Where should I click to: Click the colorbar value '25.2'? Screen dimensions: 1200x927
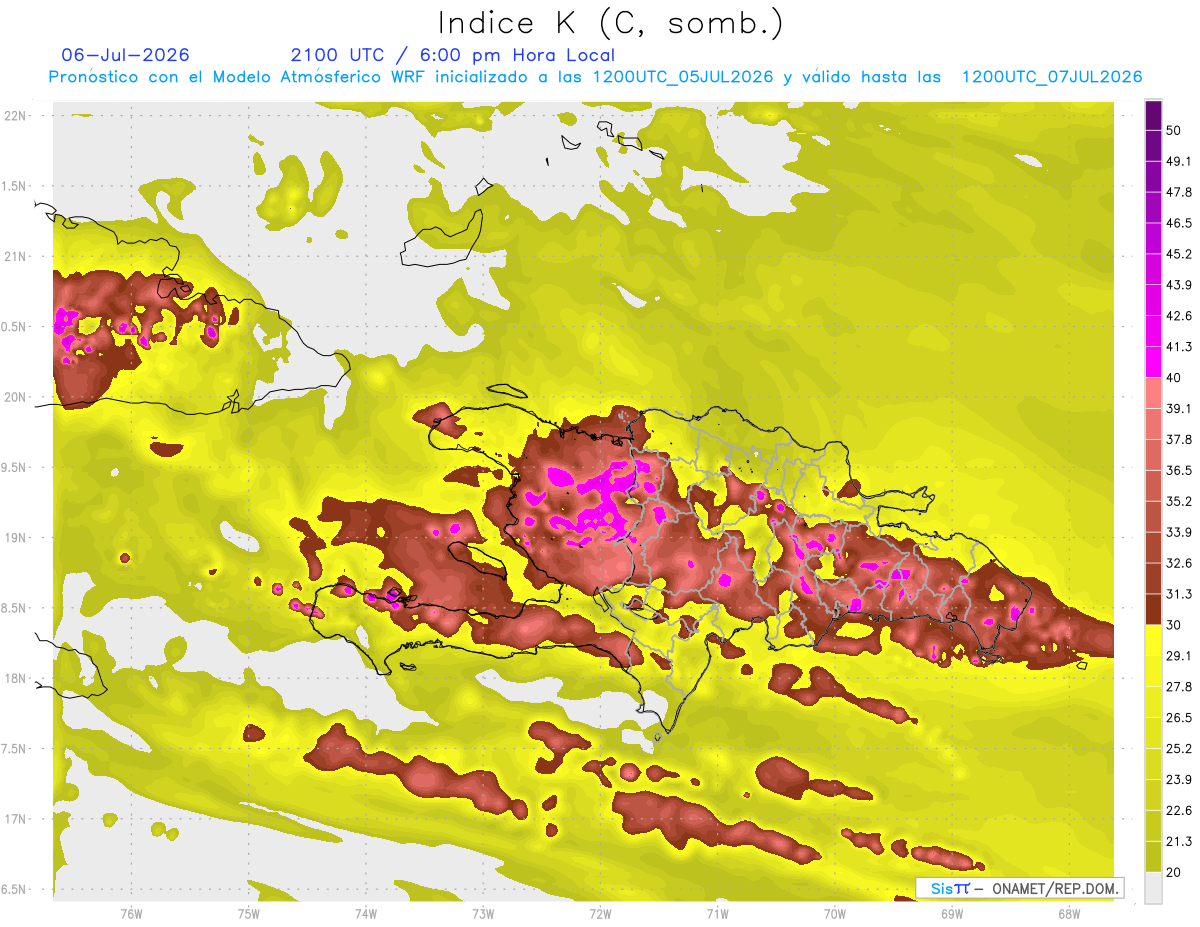[x=1179, y=749]
